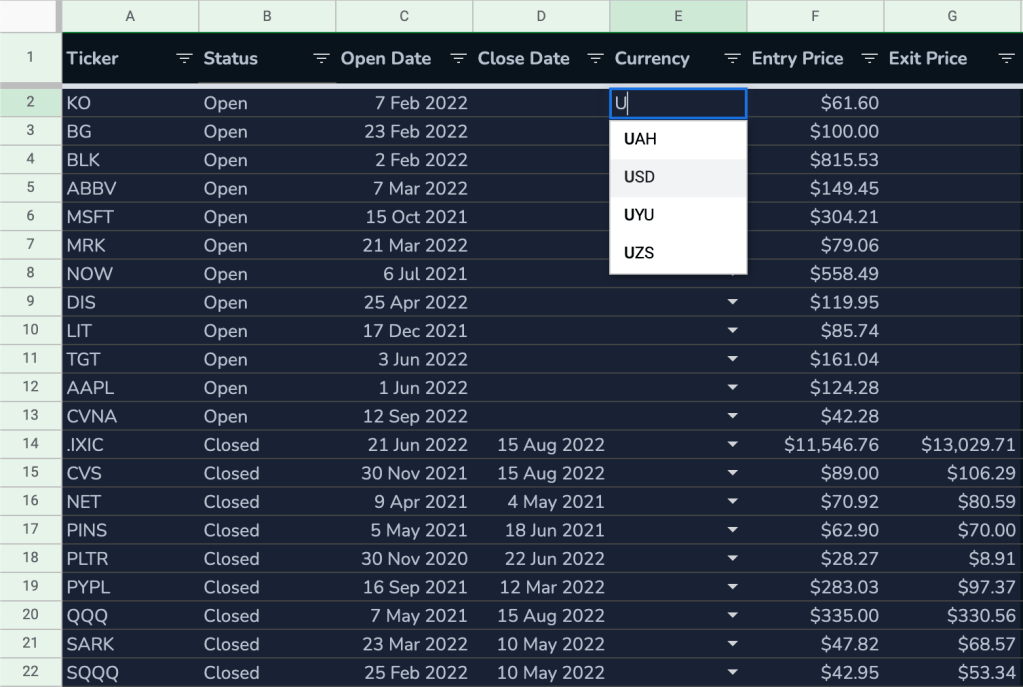Expand the currency dropdown for DIS row
Screen dimensions: 1023x687
point(732,302)
